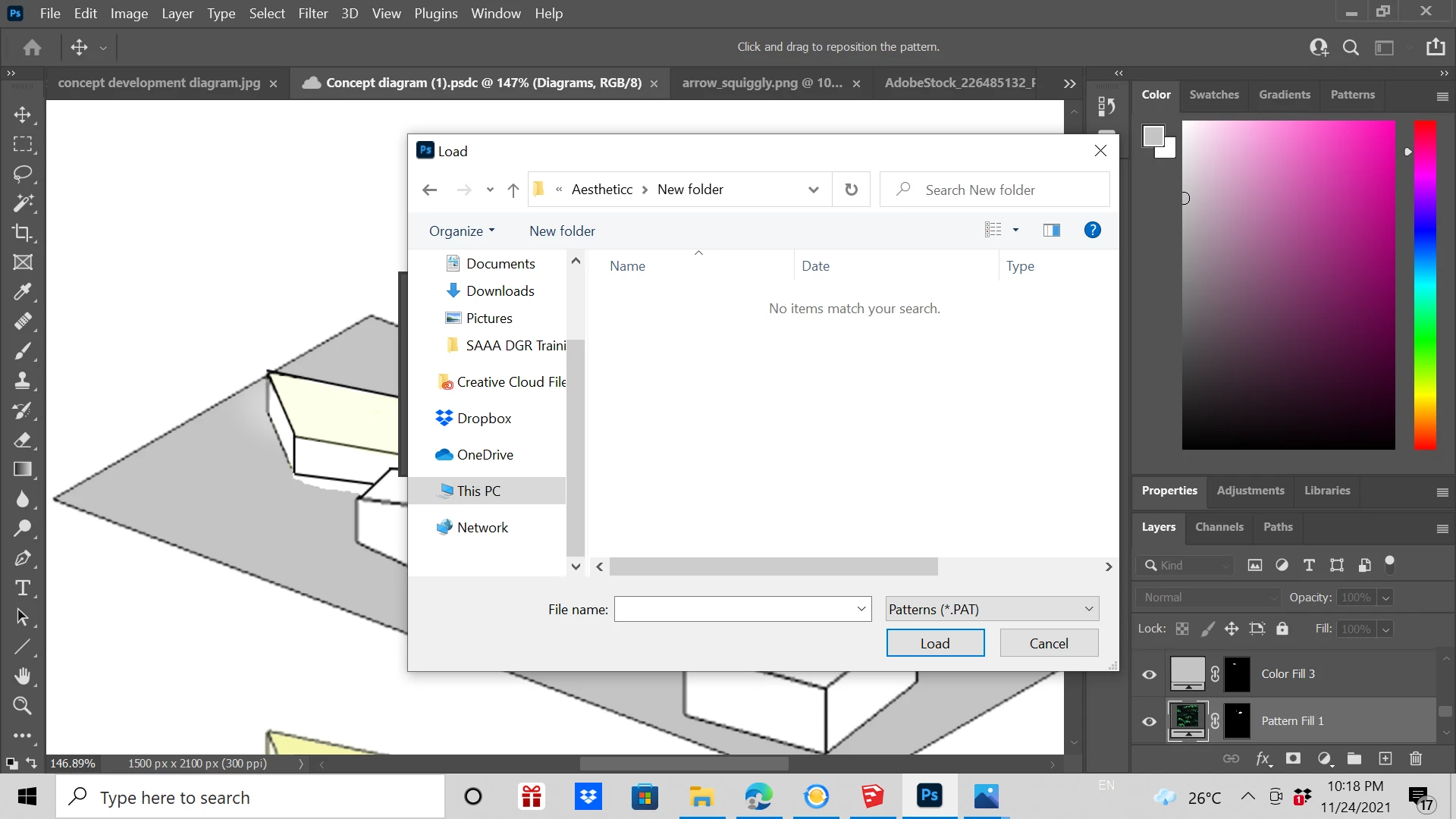The height and width of the screenshot is (819, 1456).
Task: Open the Filter menu
Action: point(312,14)
